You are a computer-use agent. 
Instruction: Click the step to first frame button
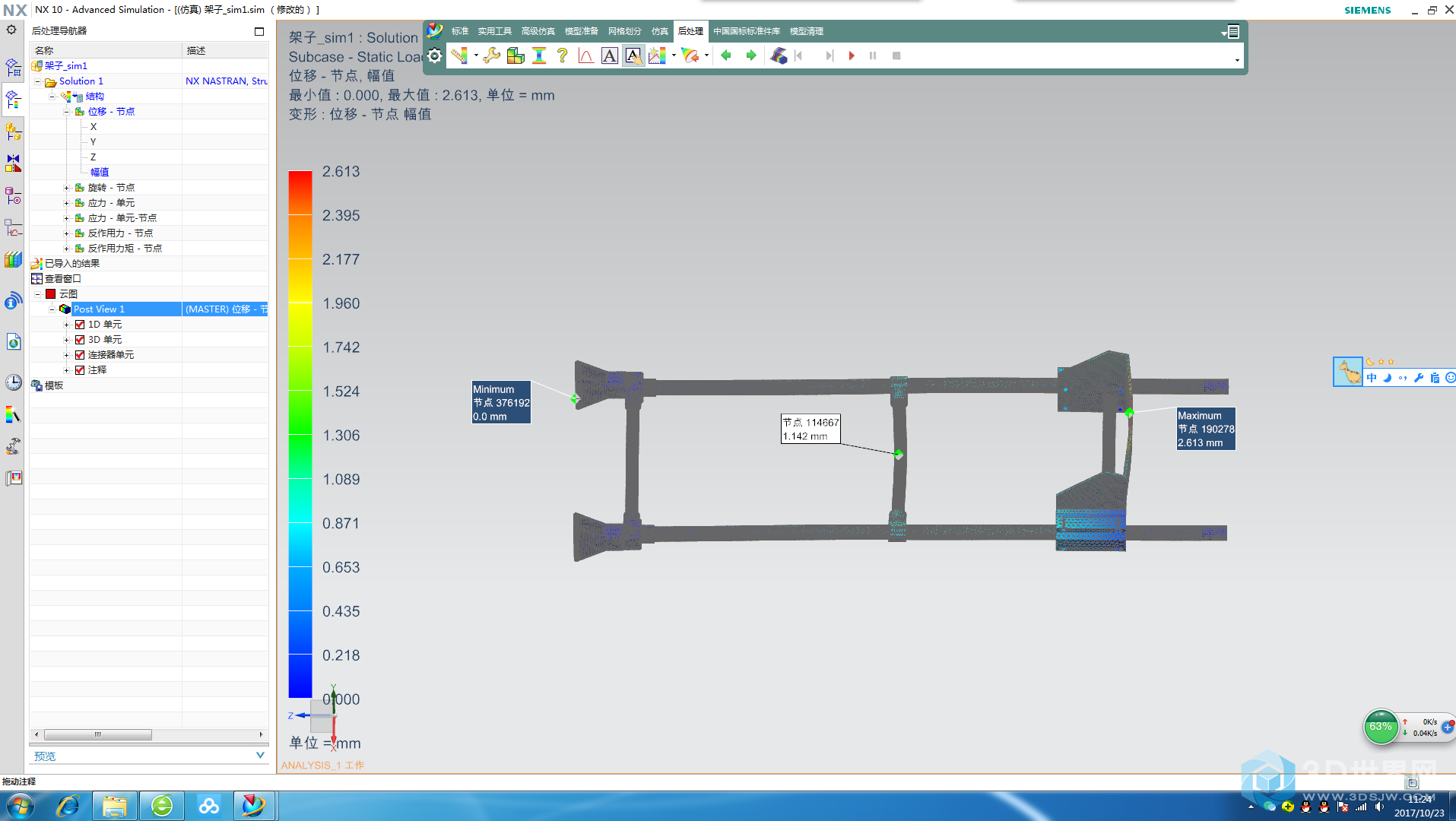point(798,55)
